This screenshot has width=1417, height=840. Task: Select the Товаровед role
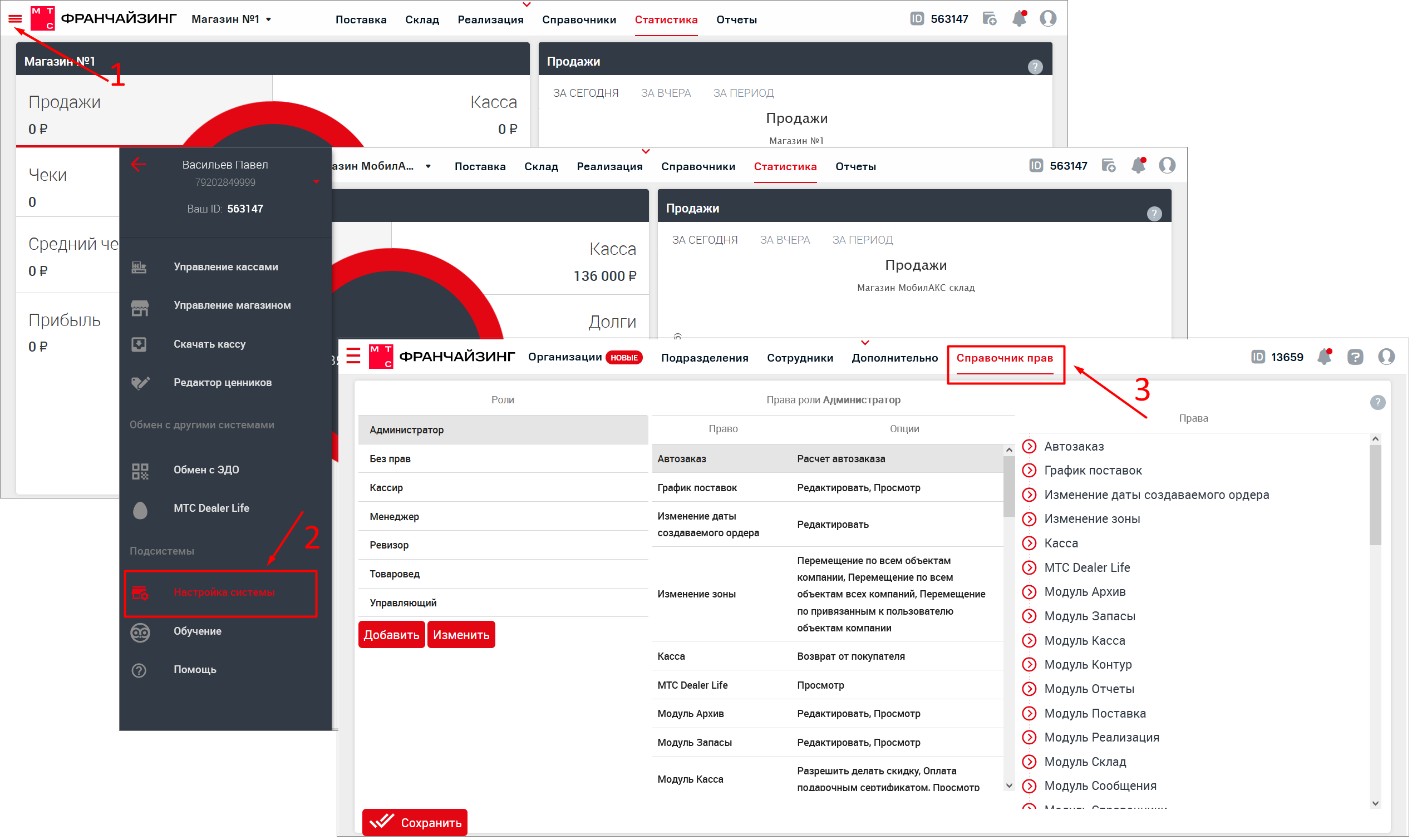coord(503,574)
